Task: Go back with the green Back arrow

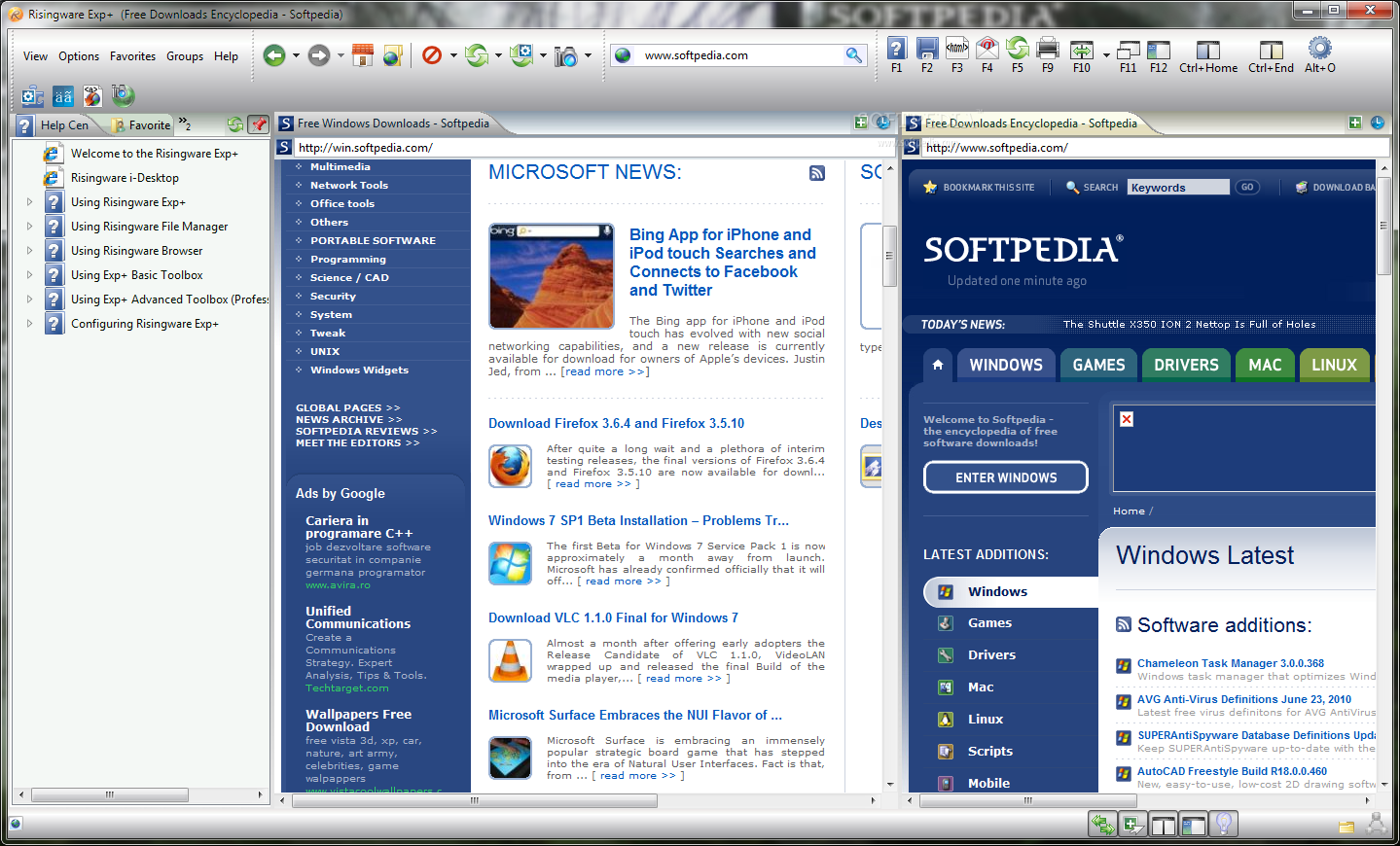Action: pyautogui.click(x=273, y=55)
